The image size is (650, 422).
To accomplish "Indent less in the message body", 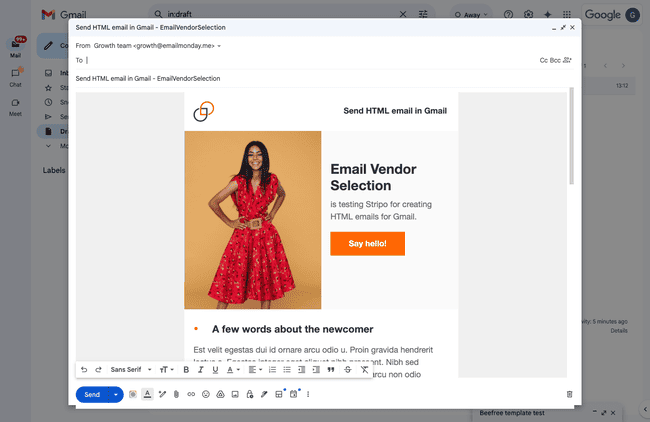I will click(x=301, y=369).
